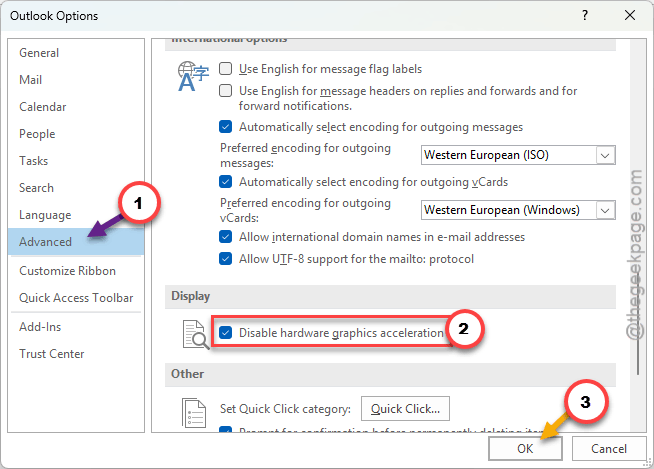
Task: Click the Other section header
Action: [390, 374]
